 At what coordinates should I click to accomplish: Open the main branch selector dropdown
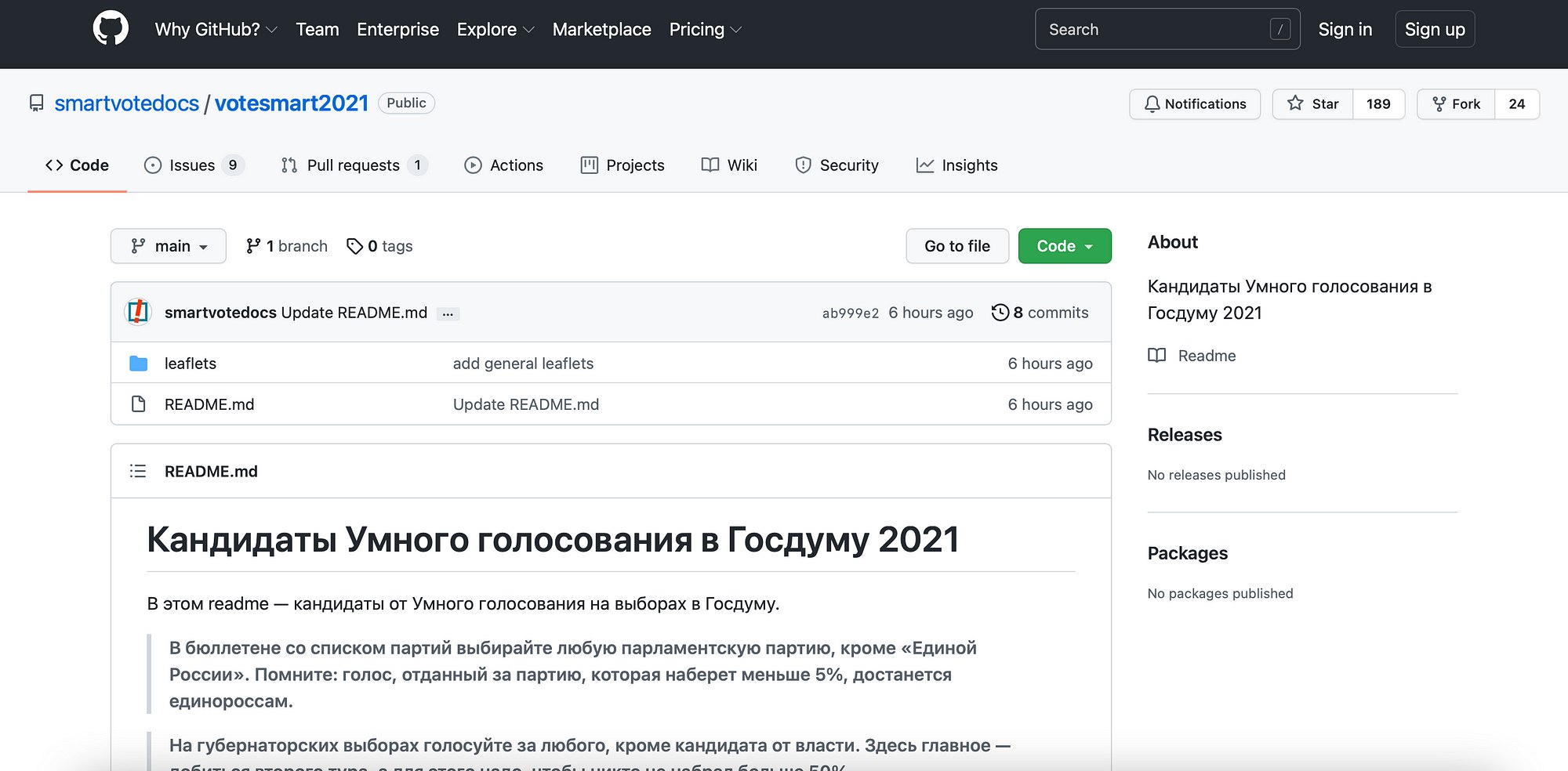coord(169,246)
